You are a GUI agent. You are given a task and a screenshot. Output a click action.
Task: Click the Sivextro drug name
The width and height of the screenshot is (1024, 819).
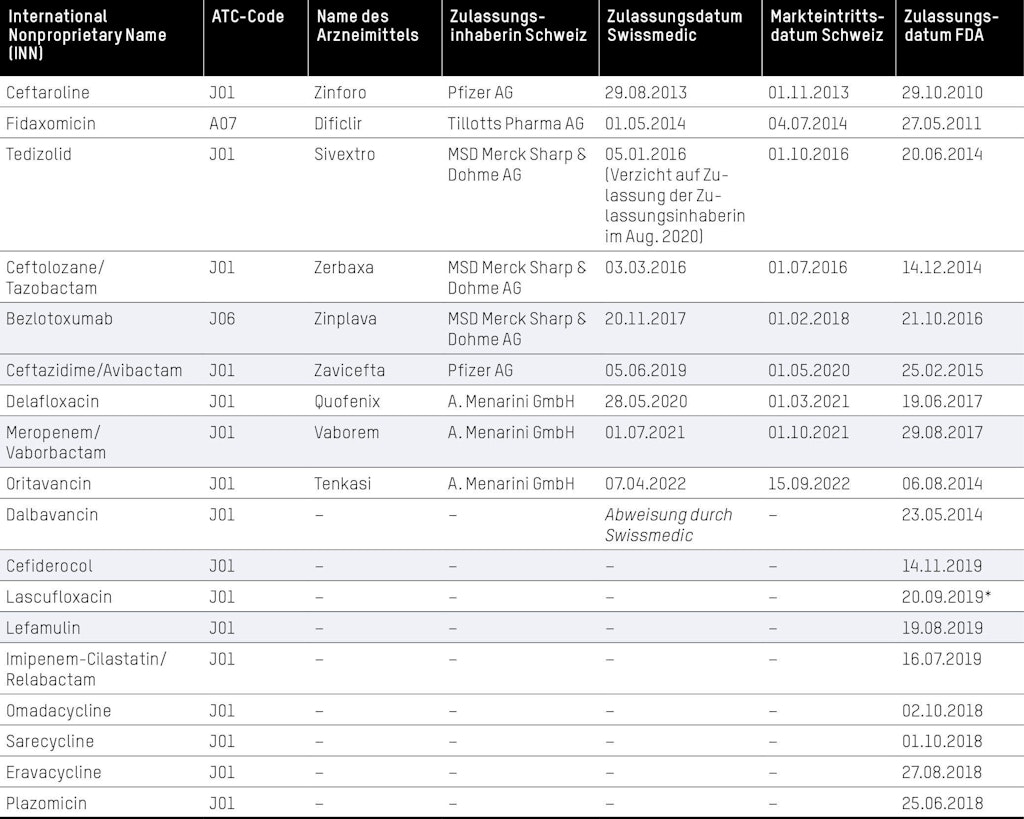click(x=343, y=155)
